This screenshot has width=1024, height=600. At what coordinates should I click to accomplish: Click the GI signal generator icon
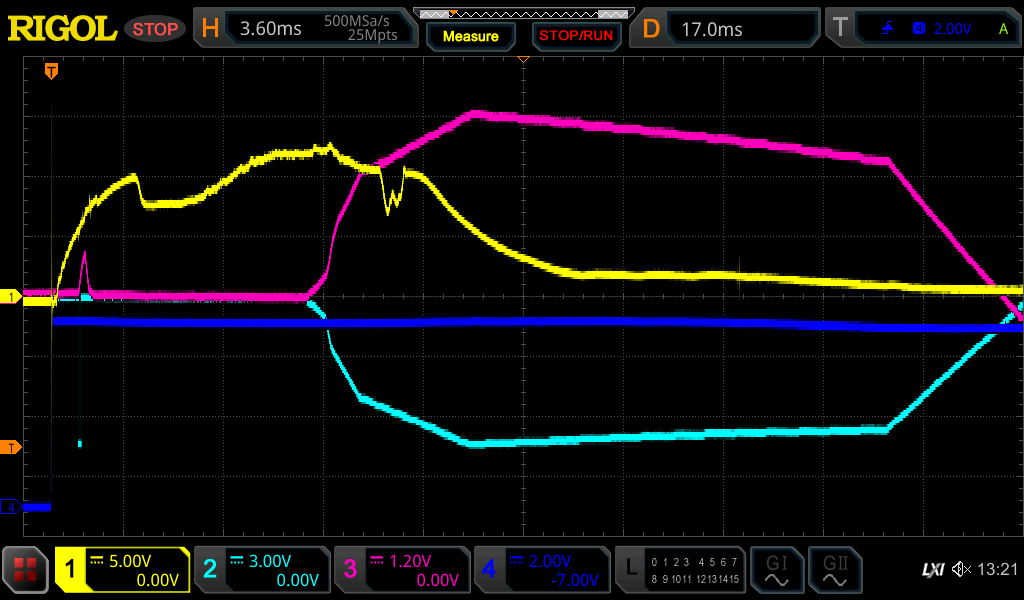[x=776, y=571]
